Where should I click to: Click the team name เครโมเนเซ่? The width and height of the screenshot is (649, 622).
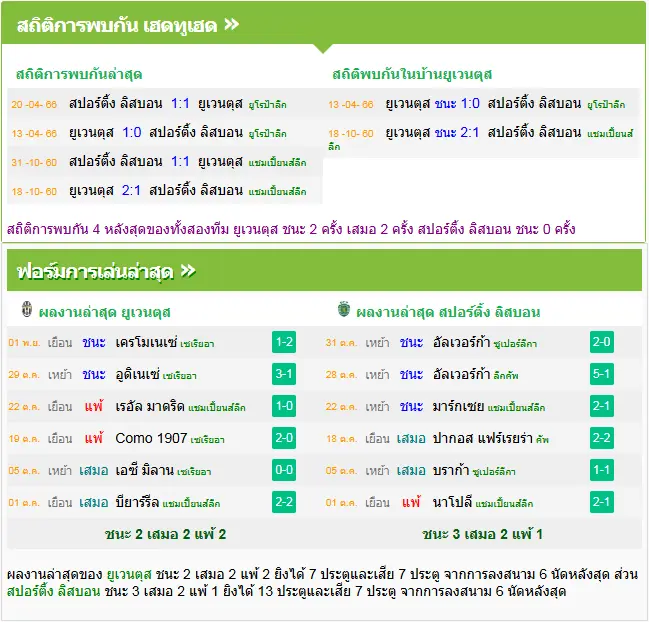point(147,342)
